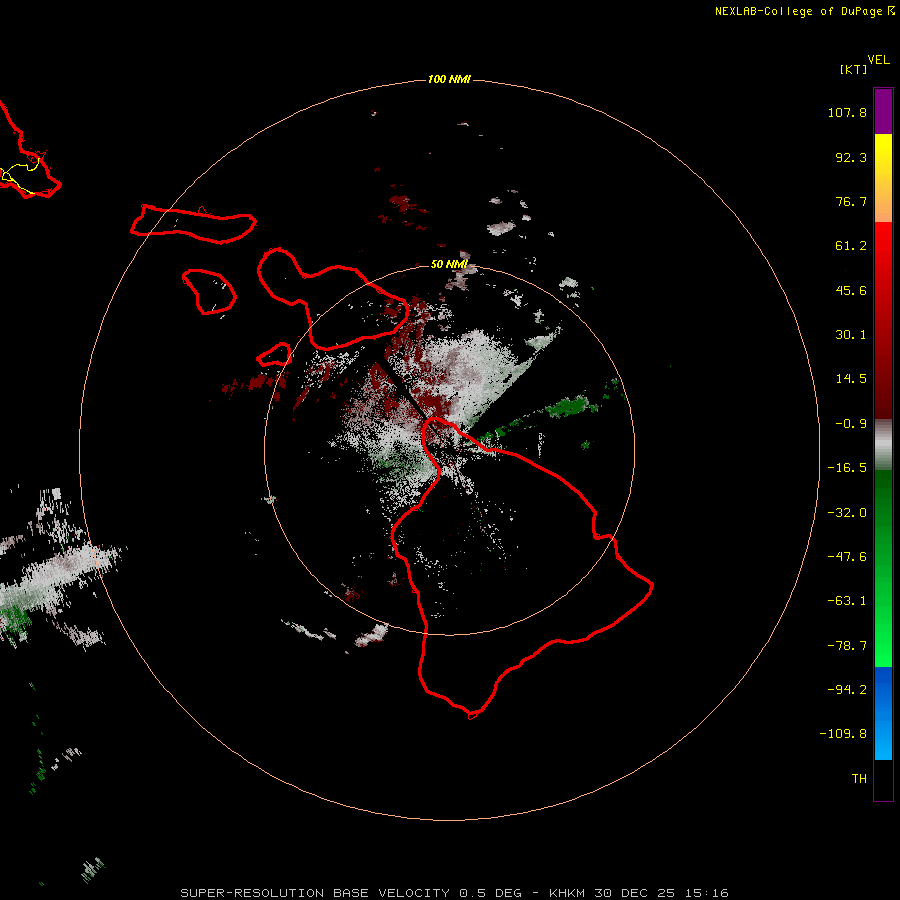Click the Molokai island outline
Viewport: 900px width, 900px height.
(x=193, y=224)
